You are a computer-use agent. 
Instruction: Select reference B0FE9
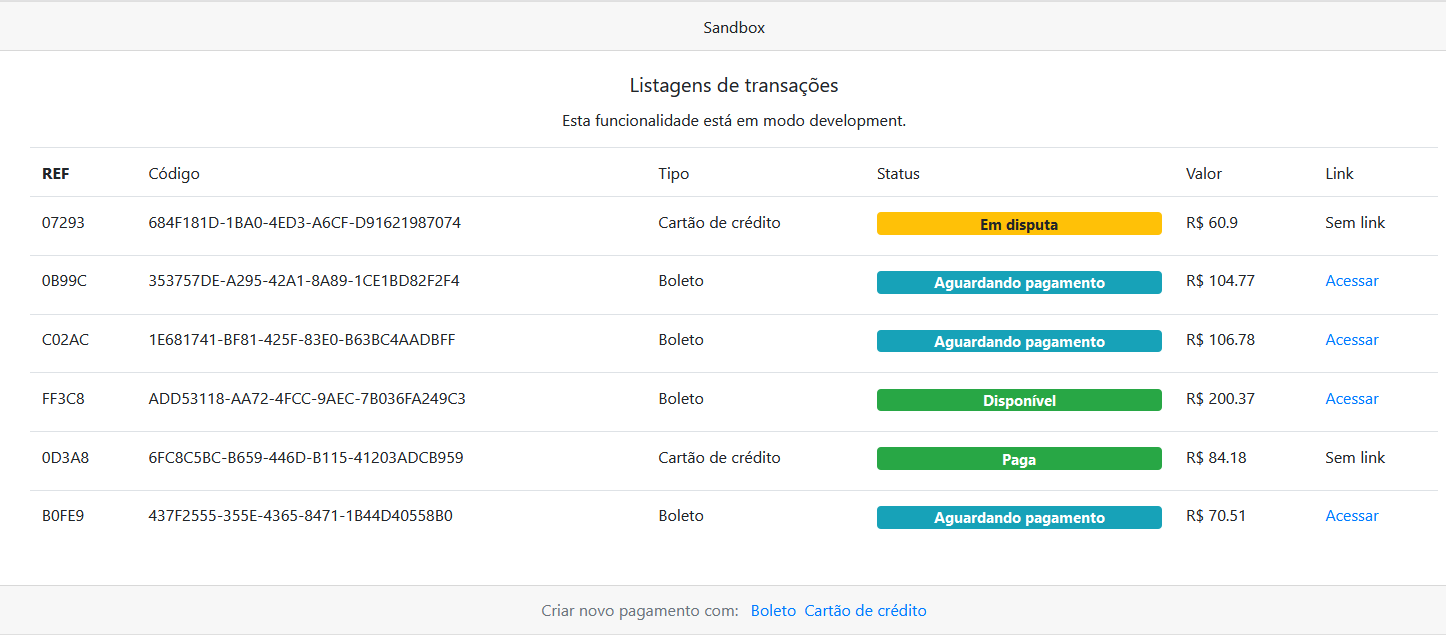pos(63,516)
